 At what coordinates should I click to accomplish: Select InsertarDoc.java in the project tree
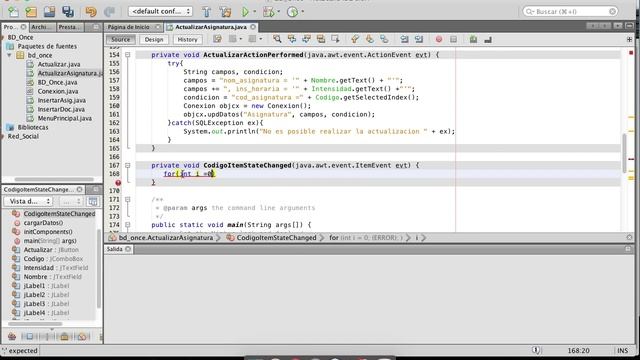[61, 109]
